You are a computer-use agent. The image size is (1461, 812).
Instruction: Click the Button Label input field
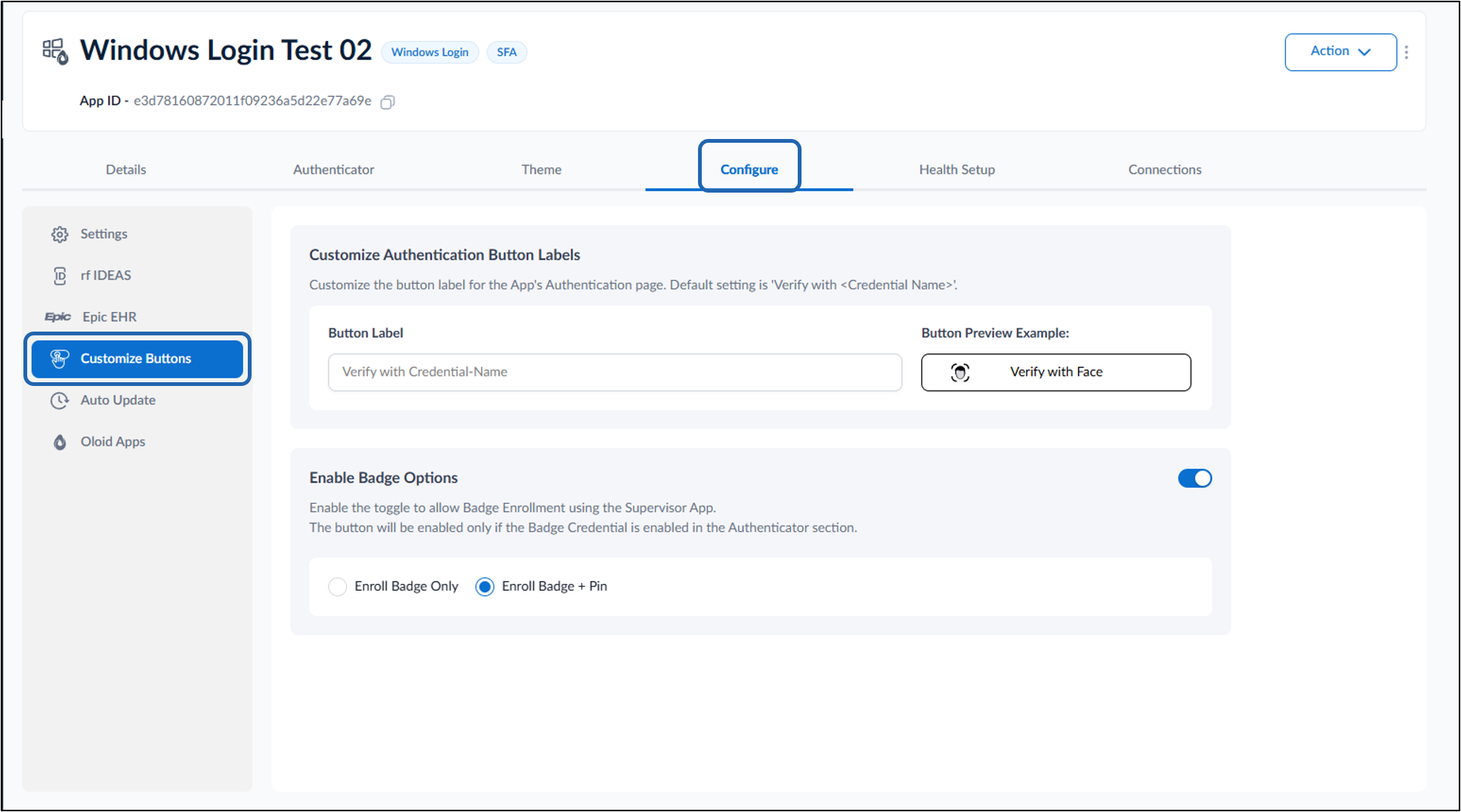615,372
